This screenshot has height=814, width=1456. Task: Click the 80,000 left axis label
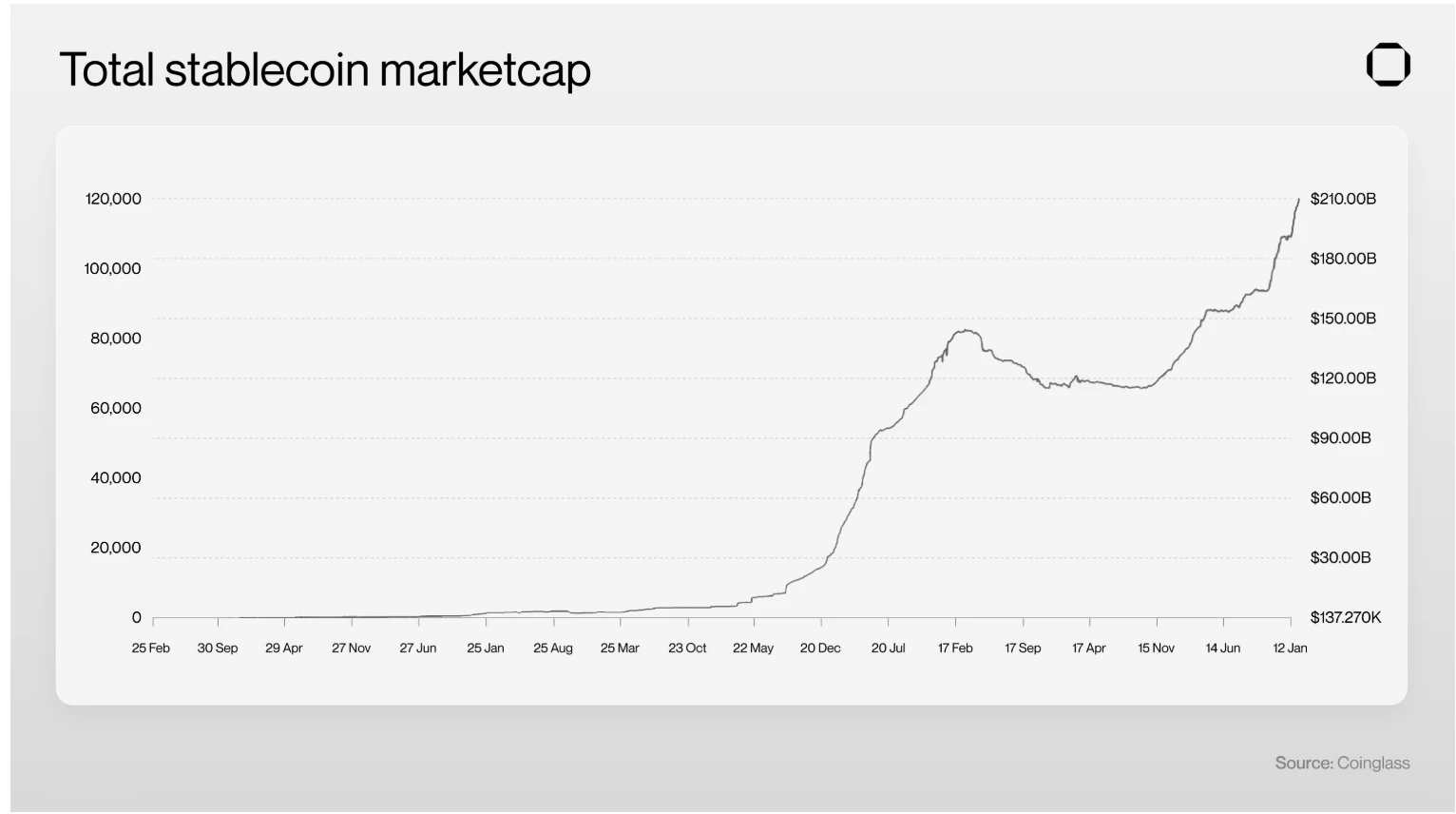click(116, 339)
